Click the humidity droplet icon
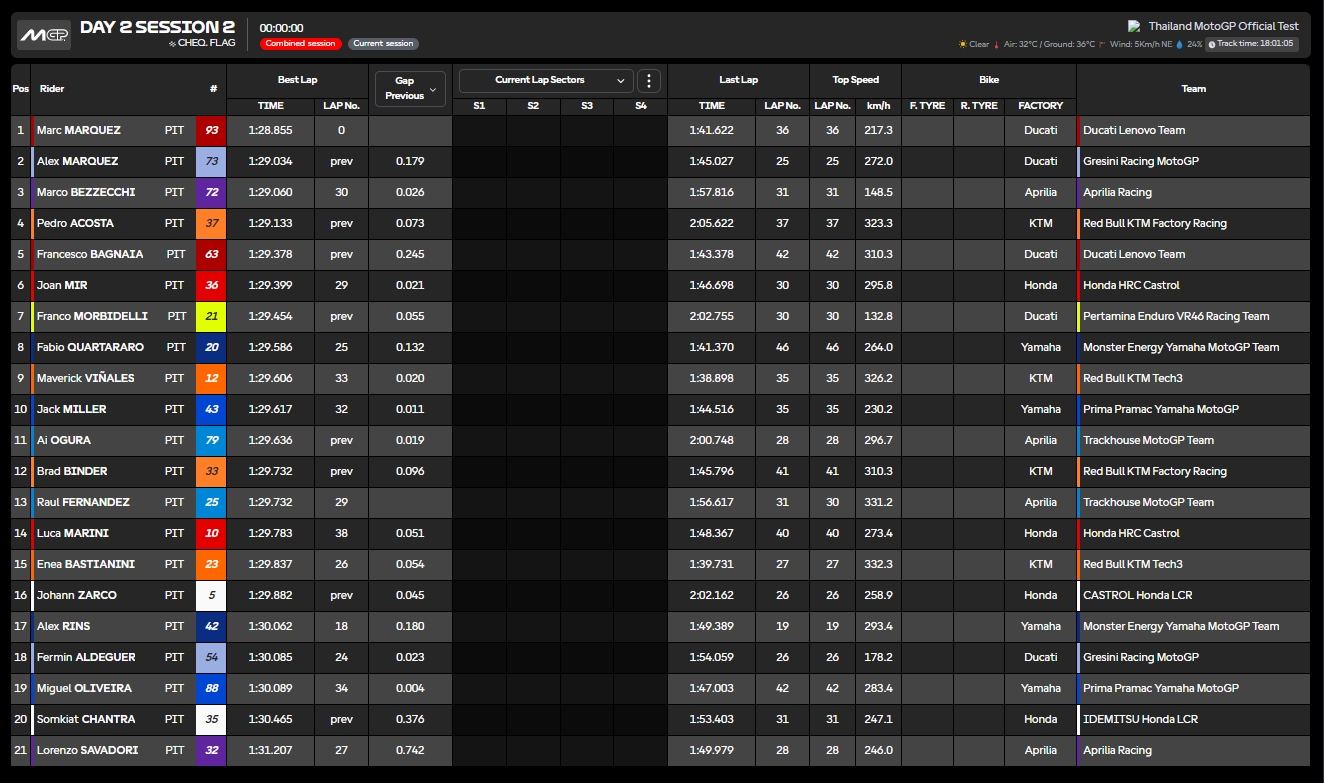1324x783 pixels. pos(1179,44)
